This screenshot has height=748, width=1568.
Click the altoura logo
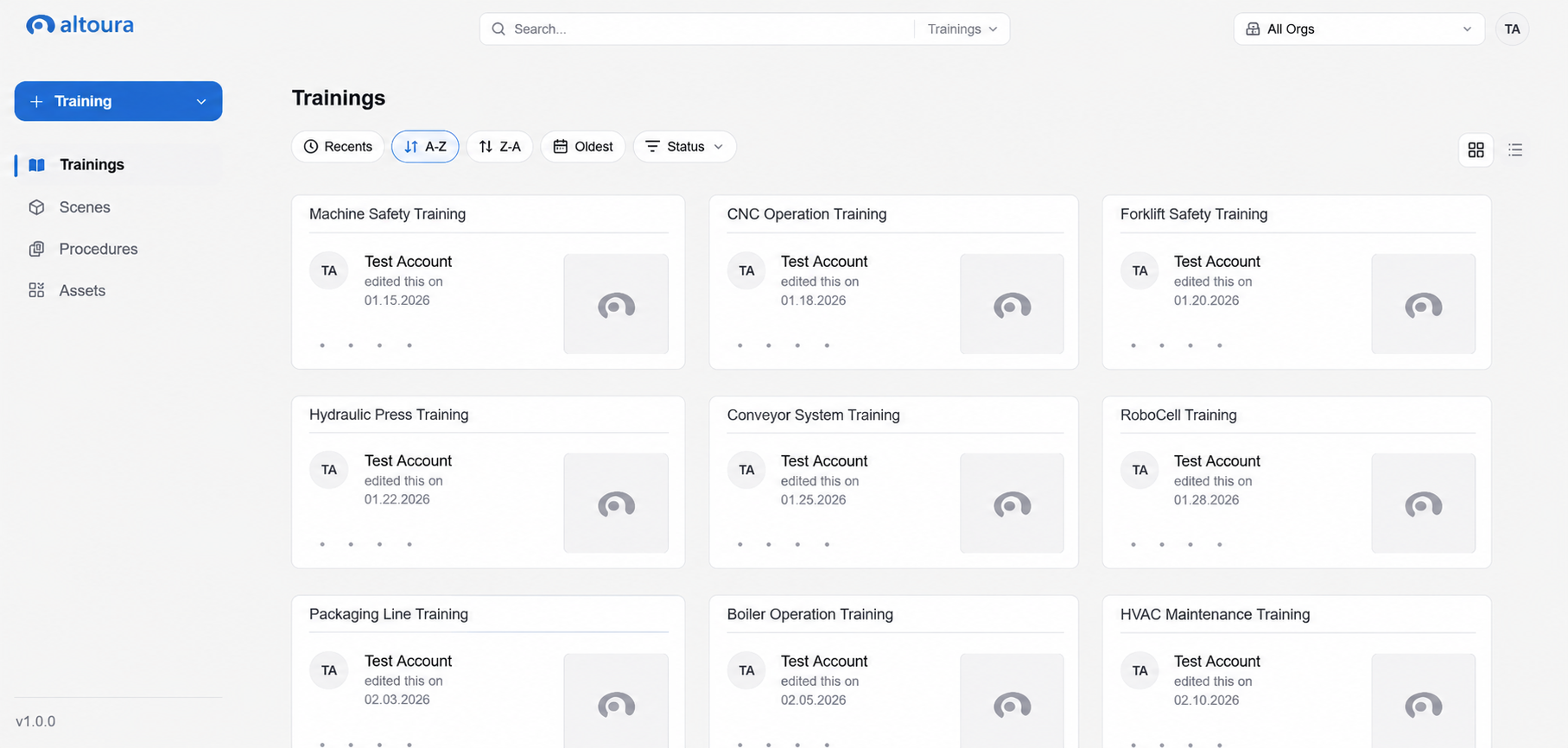pyautogui.click(x=79, y=25)
